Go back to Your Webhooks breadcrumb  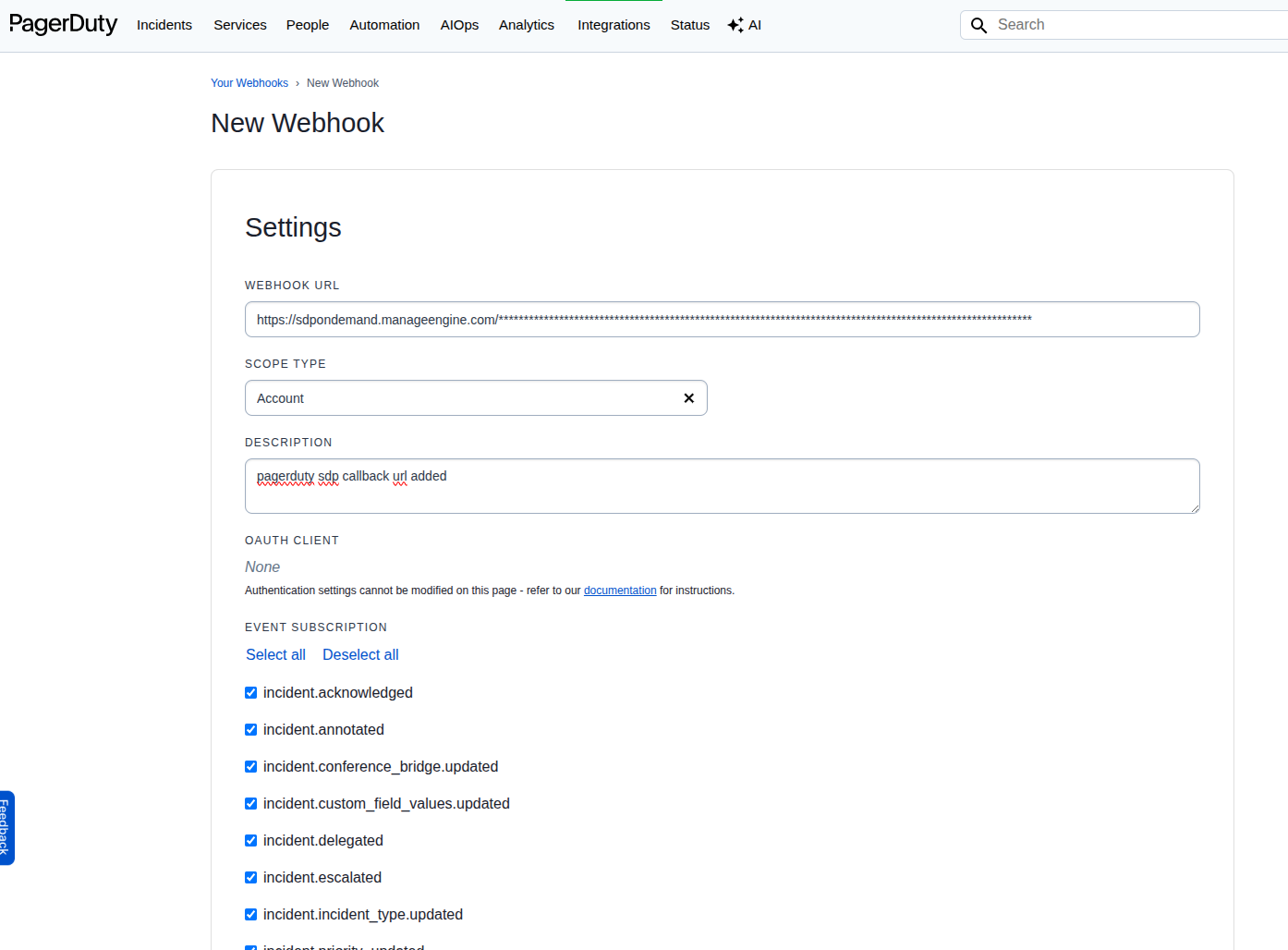coord(249,83)
